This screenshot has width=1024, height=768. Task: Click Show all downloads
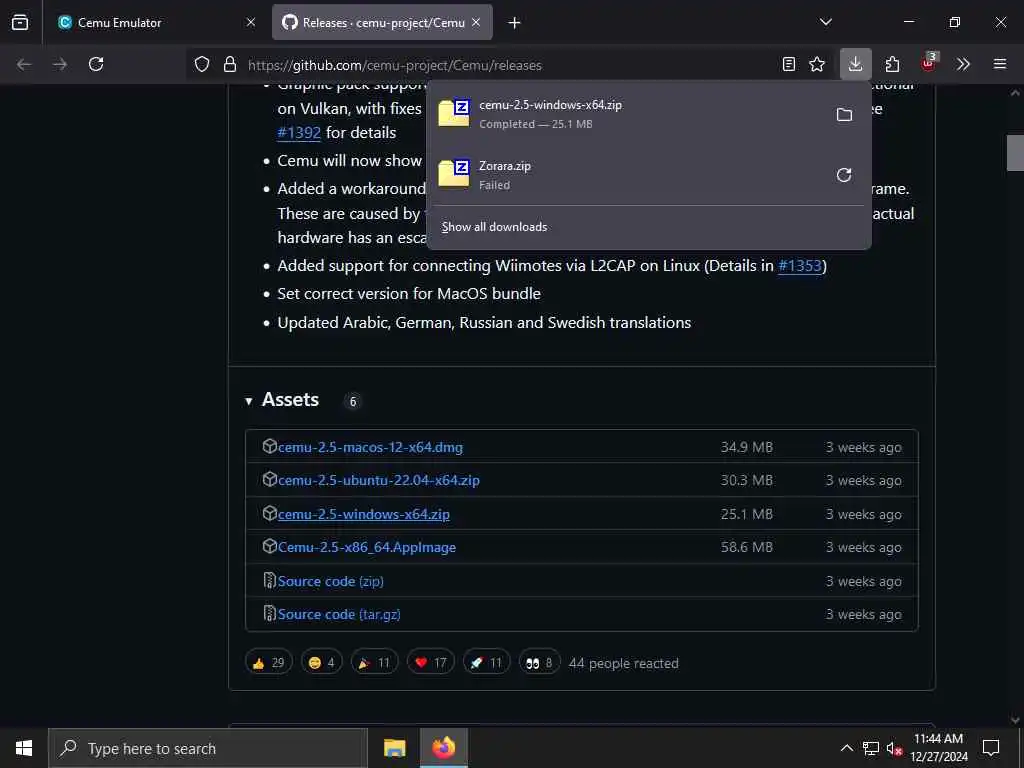494,227
